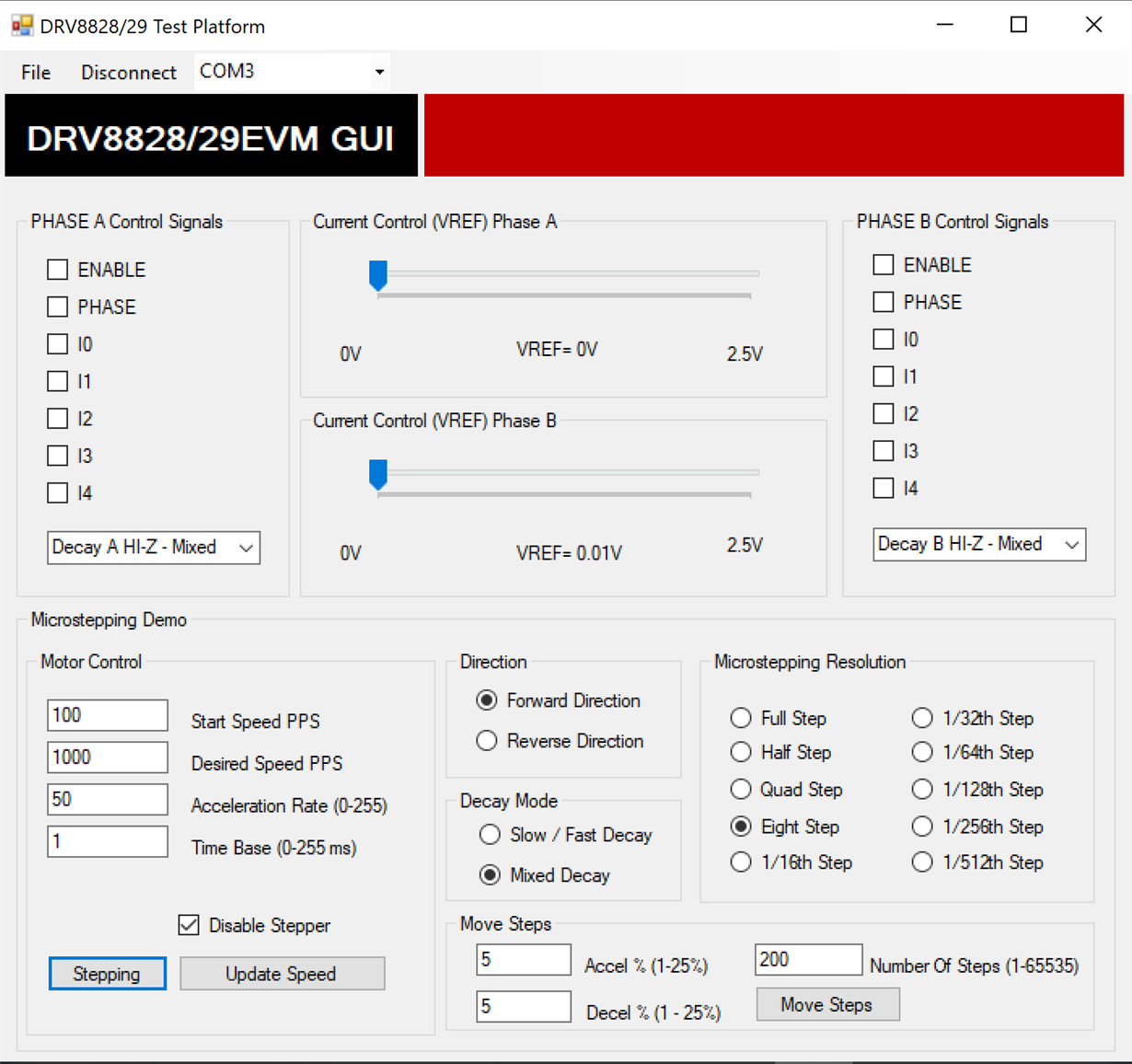Image resolution: width=1132 pixels, height=1064 pixels.
Task: Enable Phase A ENABLE checkbox
Action: (x=58, y=270)
